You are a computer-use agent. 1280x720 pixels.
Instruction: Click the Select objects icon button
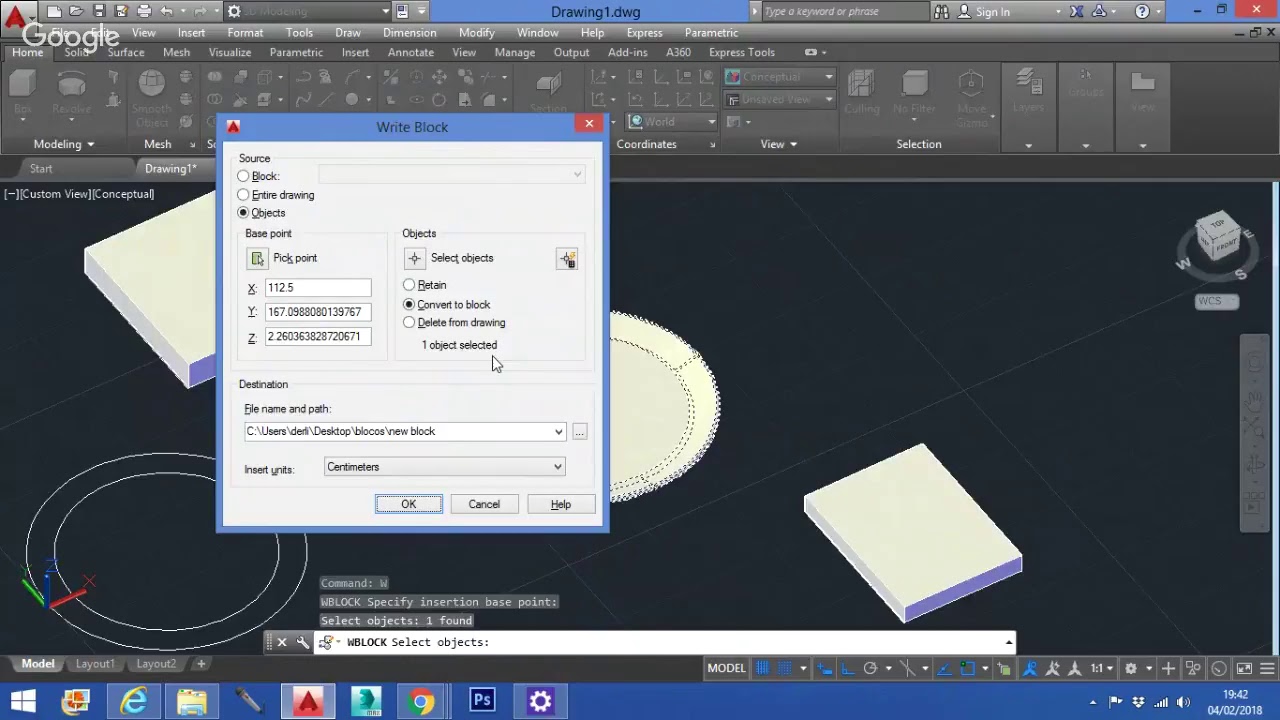coord(414,259)
